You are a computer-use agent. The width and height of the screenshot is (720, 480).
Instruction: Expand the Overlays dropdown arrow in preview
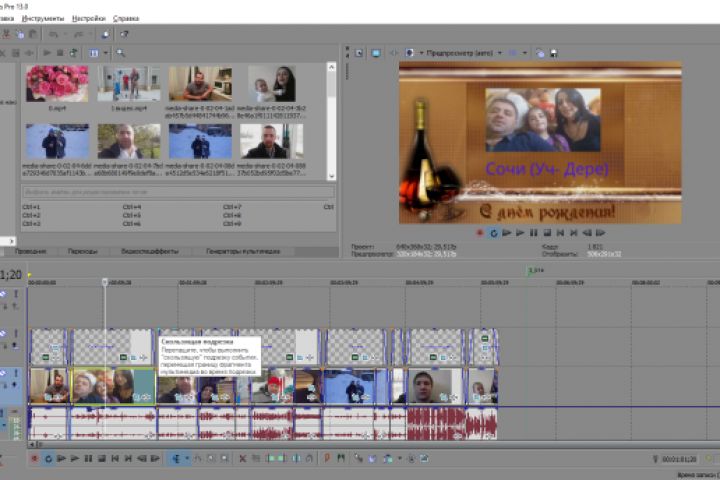524,53
